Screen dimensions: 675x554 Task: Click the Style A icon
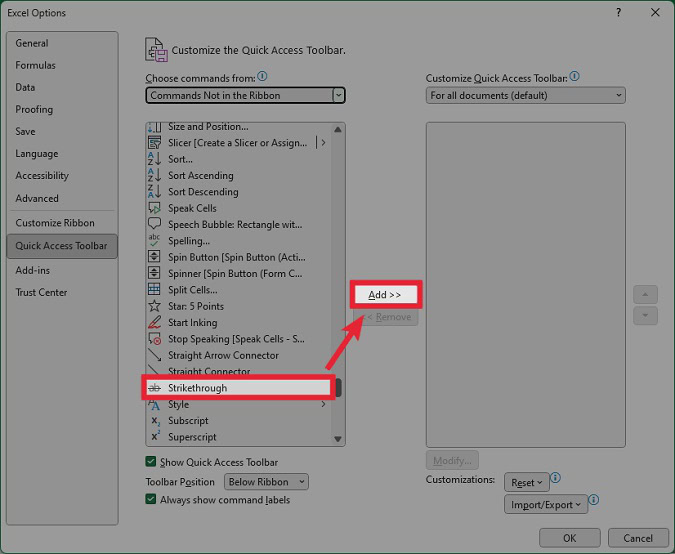tap(154, 404)
